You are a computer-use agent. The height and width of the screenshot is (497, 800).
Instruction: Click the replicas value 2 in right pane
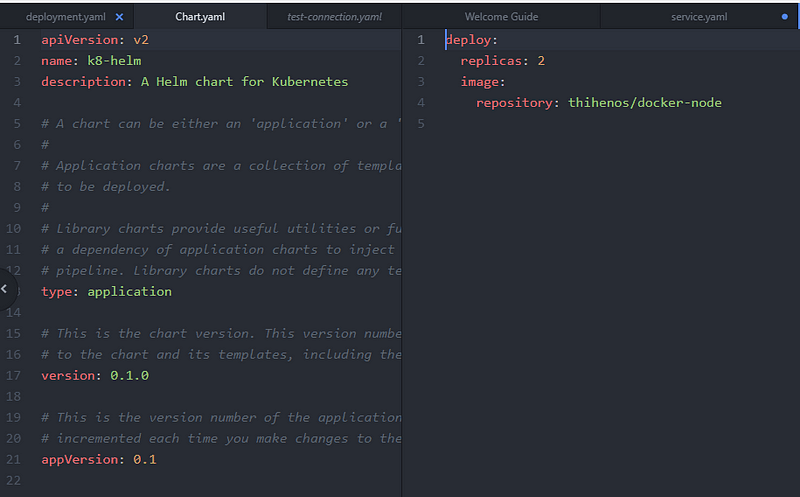tap(541, 61)
